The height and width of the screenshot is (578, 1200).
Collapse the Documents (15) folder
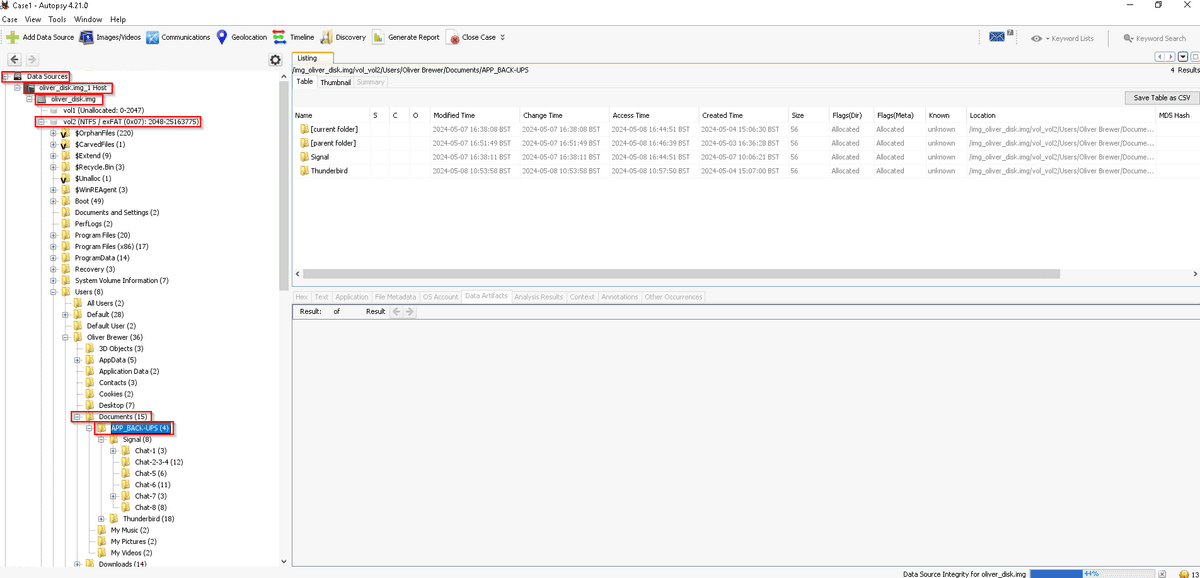pos(77,416)
